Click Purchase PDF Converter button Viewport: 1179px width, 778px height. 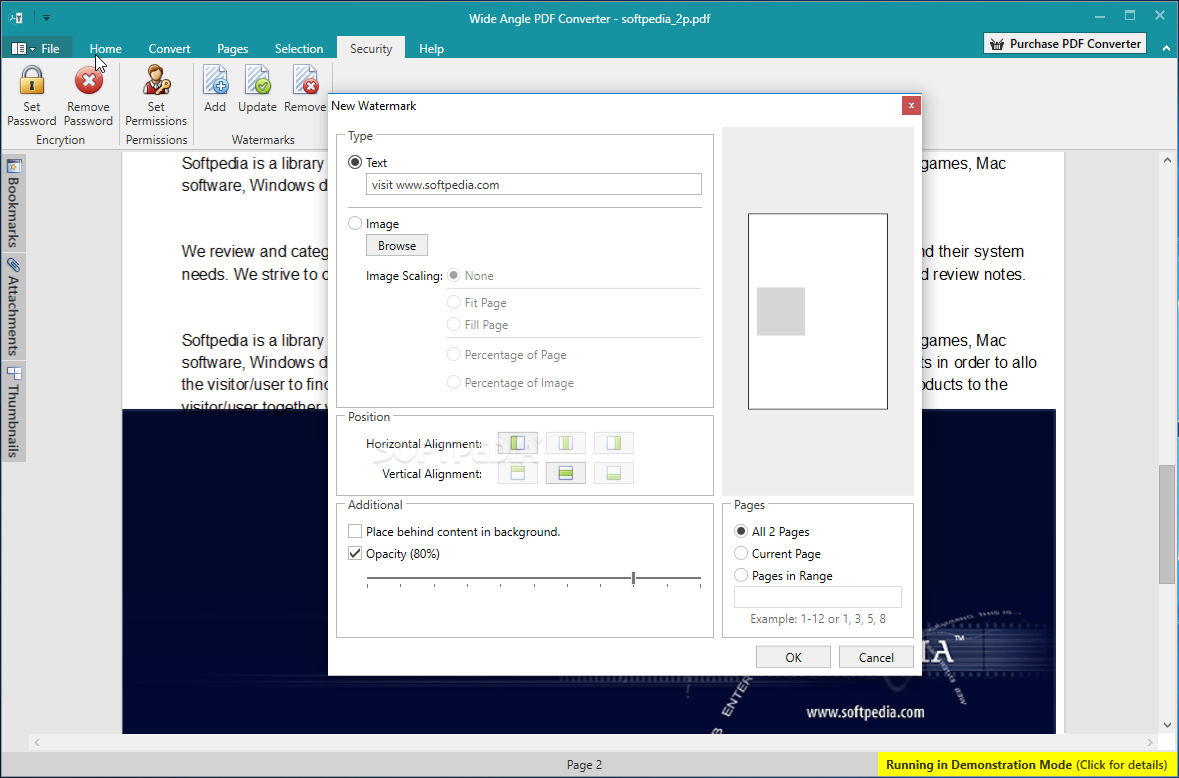point(1065,44)
